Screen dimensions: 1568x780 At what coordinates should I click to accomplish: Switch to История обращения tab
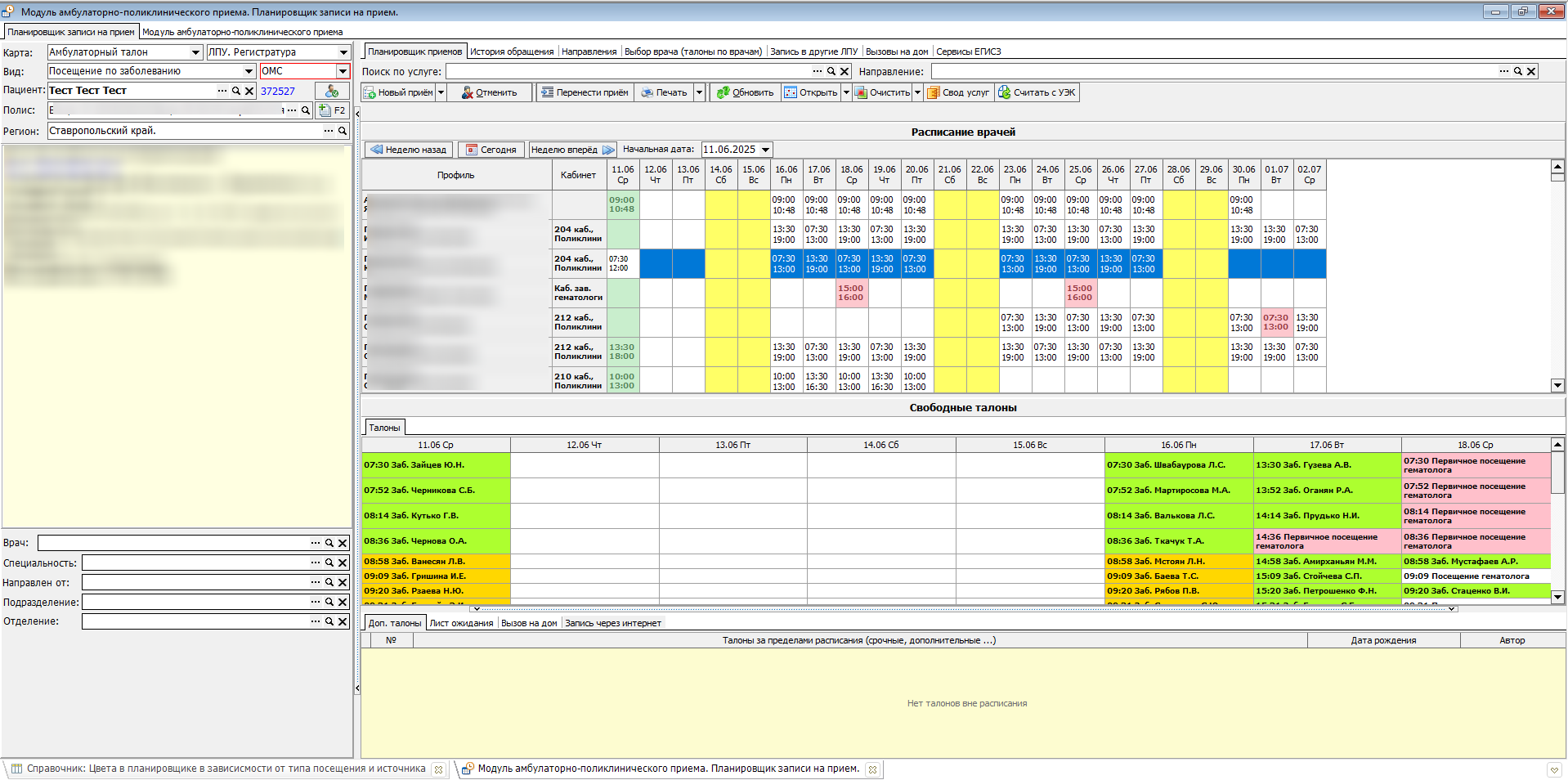point(512,52)
